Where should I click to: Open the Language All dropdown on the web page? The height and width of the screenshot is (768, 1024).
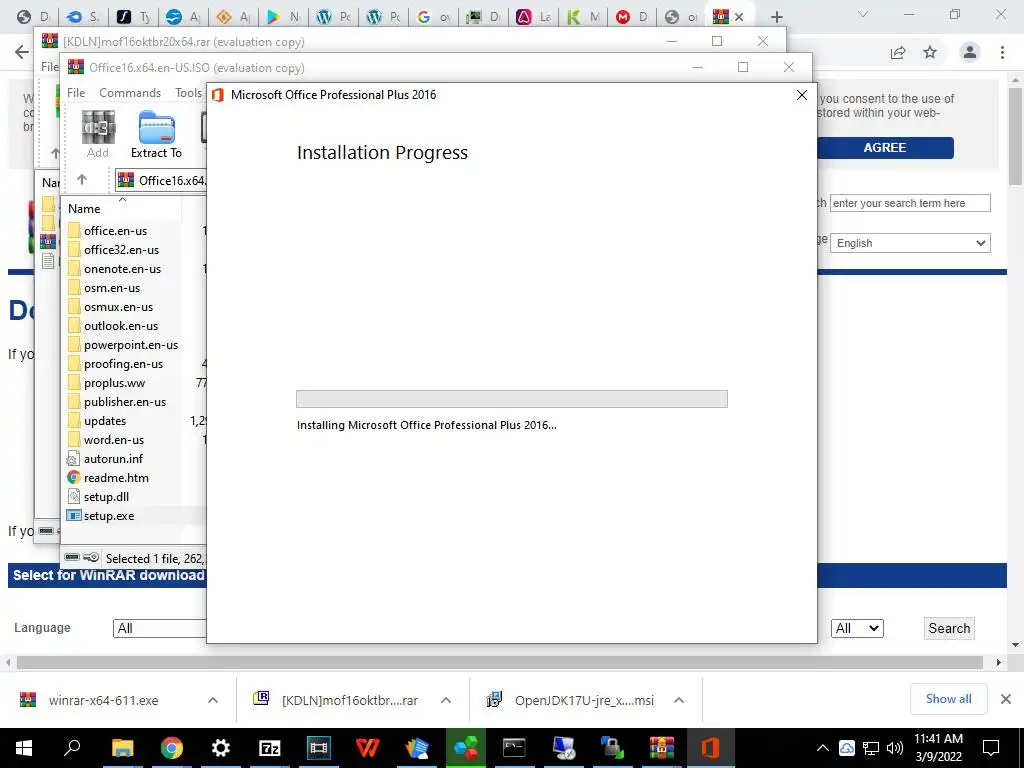pos(160,628)
